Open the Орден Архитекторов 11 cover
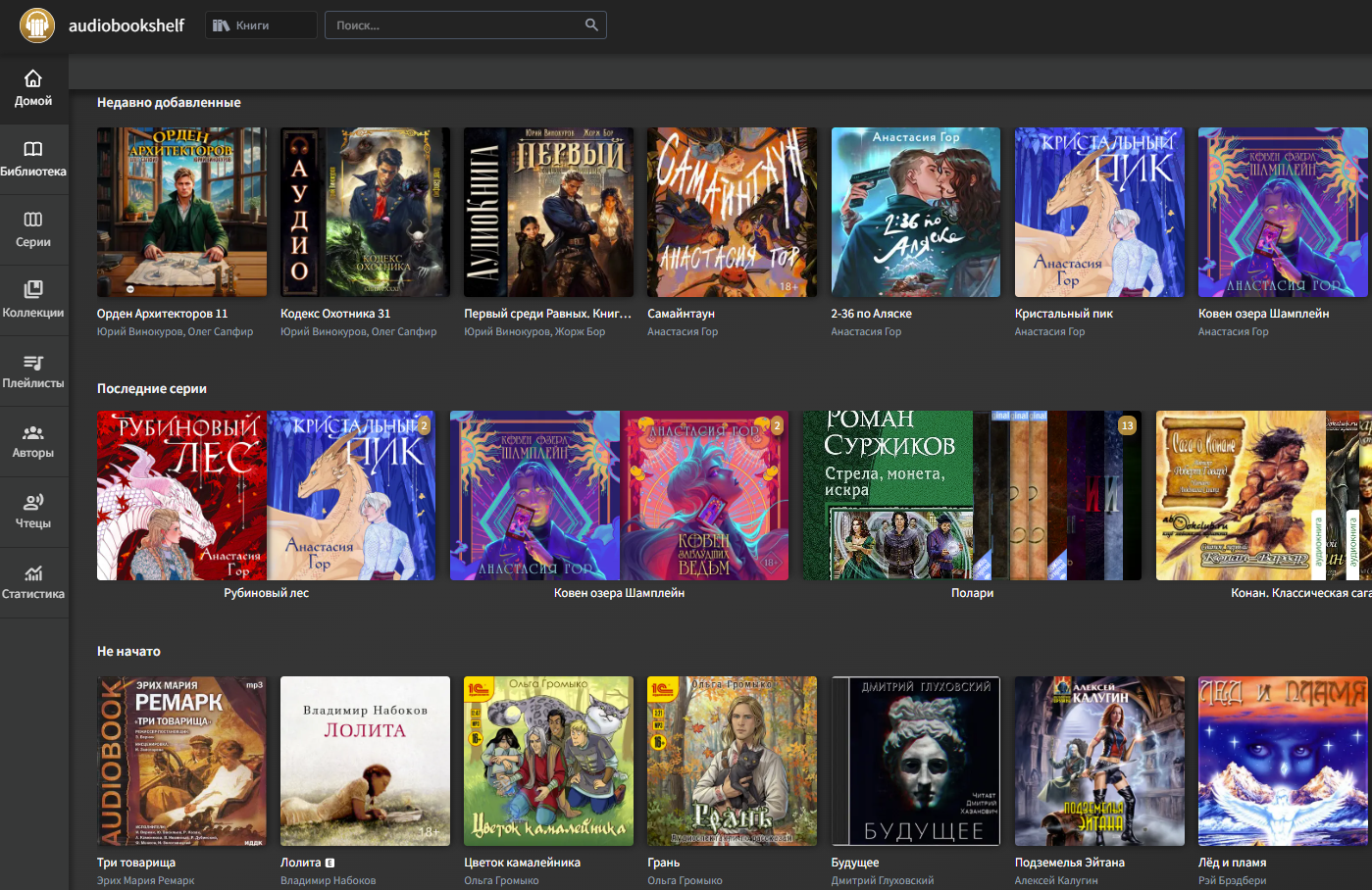1372x890 pixels. point(181,212)
